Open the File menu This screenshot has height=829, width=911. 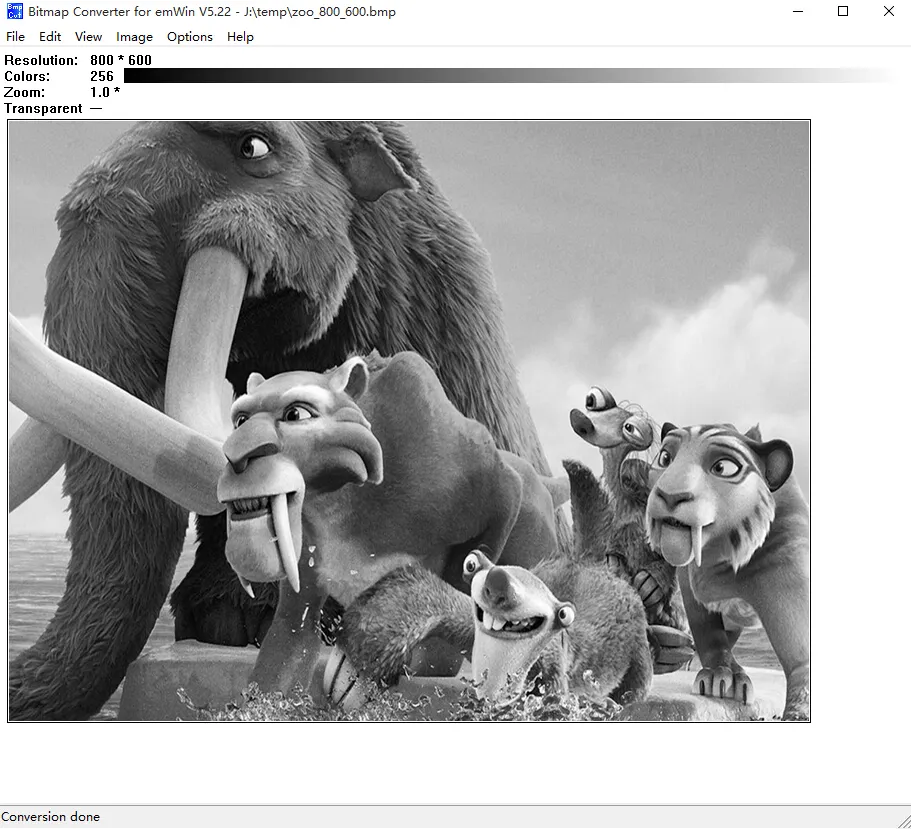(15, 37)
